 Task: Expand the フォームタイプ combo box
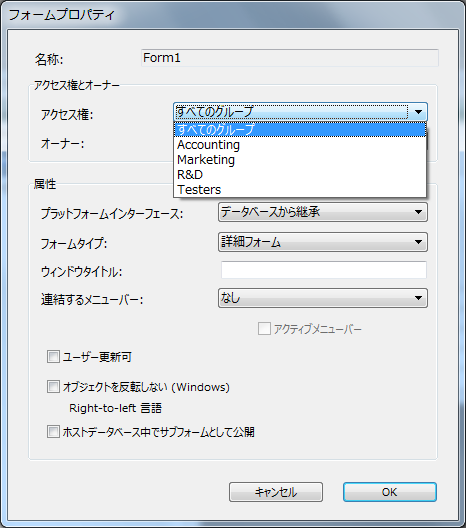coord(323,242)
